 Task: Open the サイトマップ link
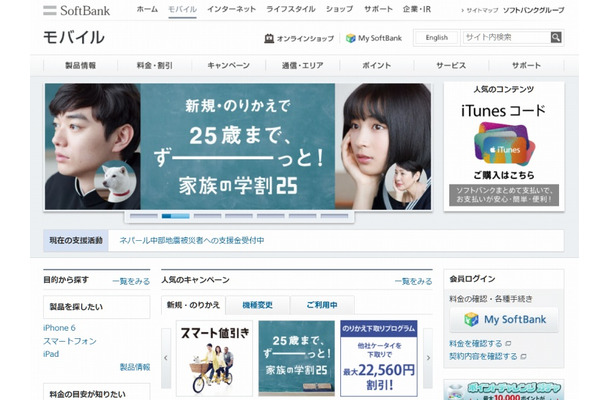tap(480, 11)
